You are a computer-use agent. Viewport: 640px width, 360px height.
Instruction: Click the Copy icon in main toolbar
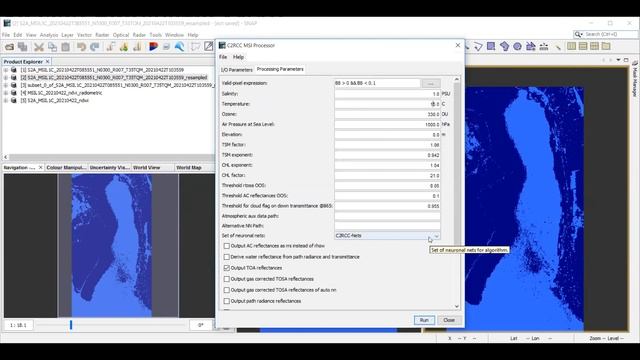52,47
